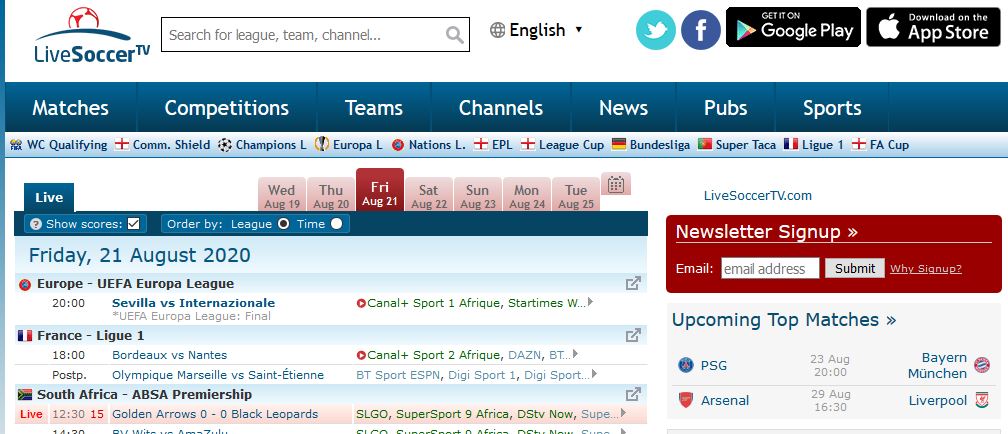Submit the newsletter email
The width and height of the screenshot is (1008, 434).
[x=854, y=268]
